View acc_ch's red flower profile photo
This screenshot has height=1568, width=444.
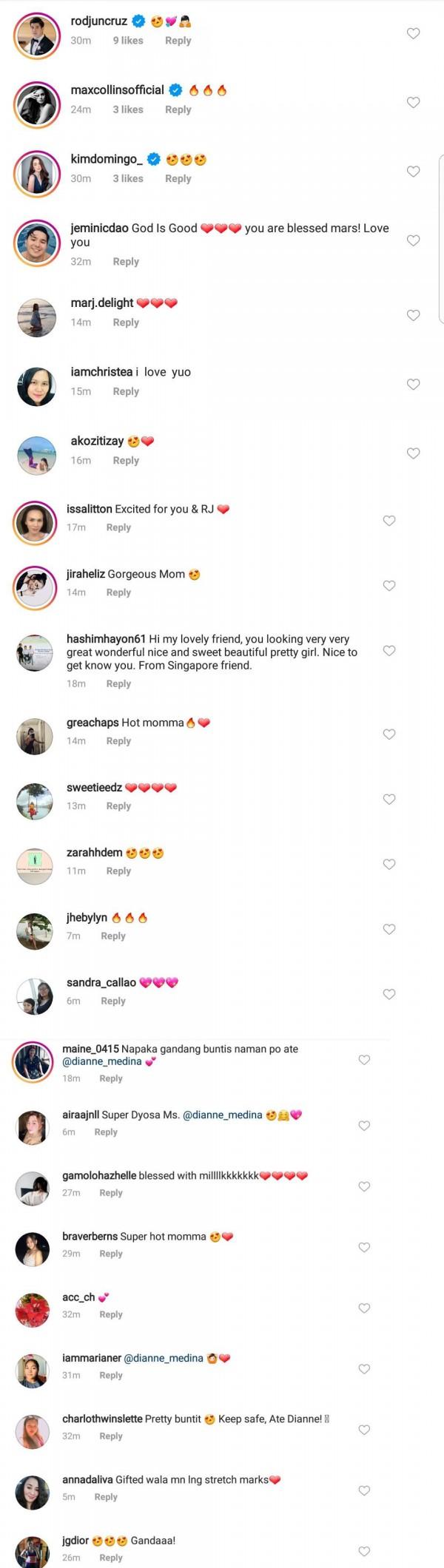[33, 1311]
